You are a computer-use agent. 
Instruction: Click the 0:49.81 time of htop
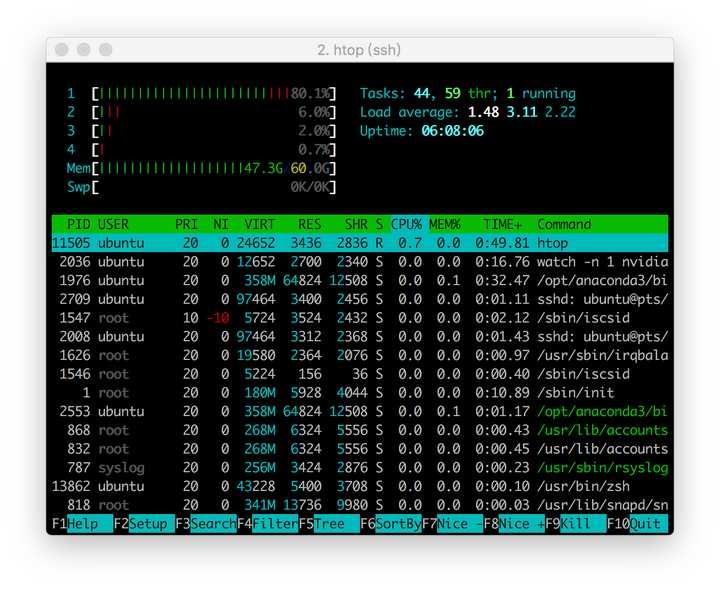pyautogui.click(x=502, y=243)
